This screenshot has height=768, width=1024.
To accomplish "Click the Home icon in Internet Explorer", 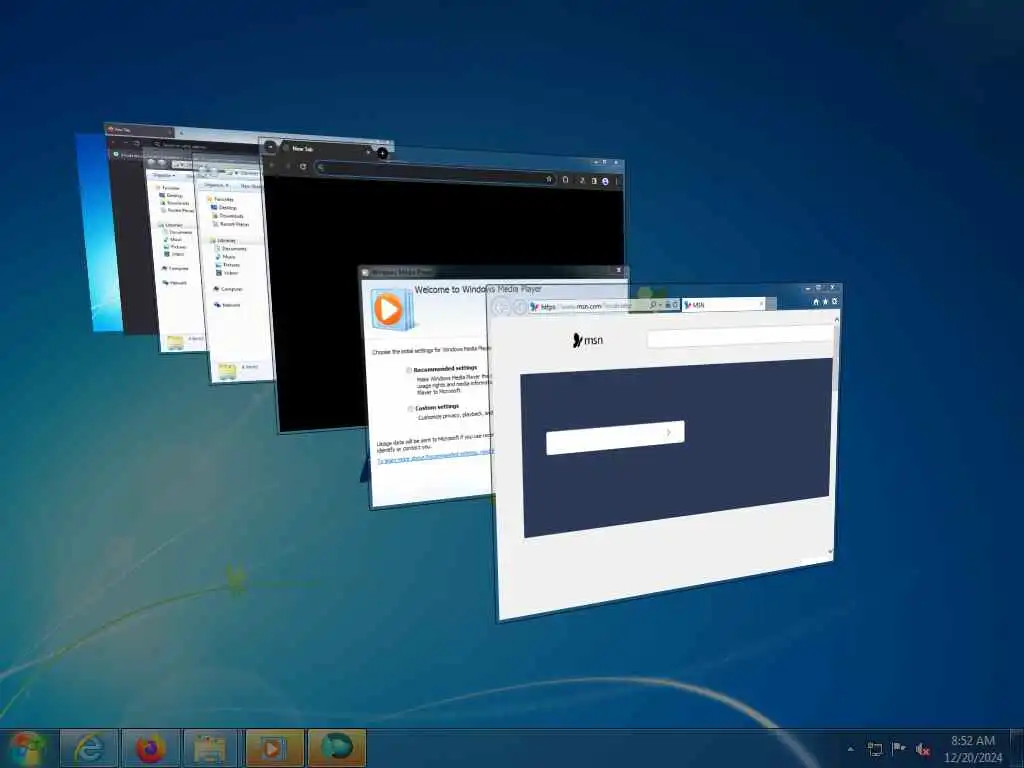I will pyautogui.click(x=816, y=302).
